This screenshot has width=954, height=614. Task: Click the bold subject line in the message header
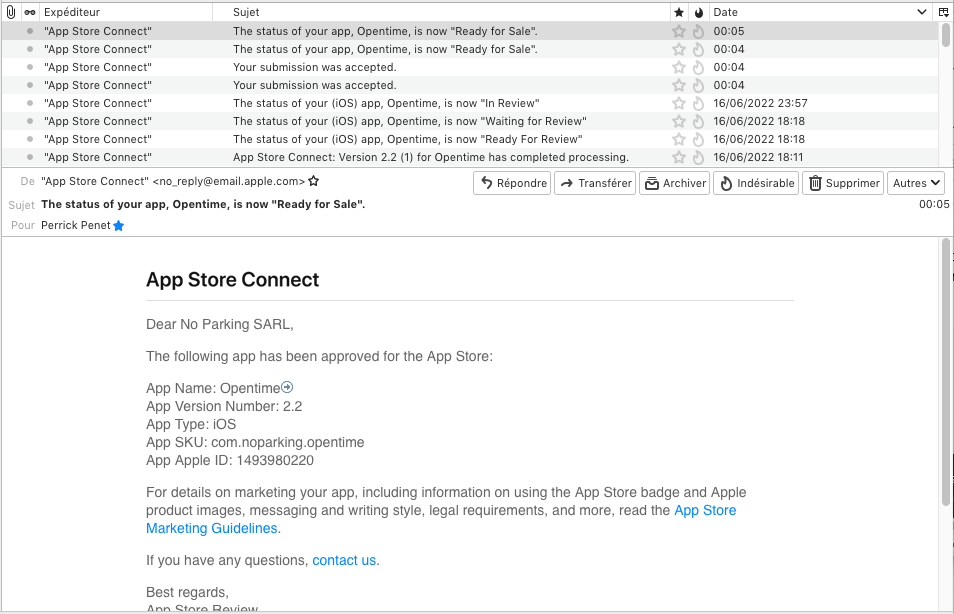203,204
